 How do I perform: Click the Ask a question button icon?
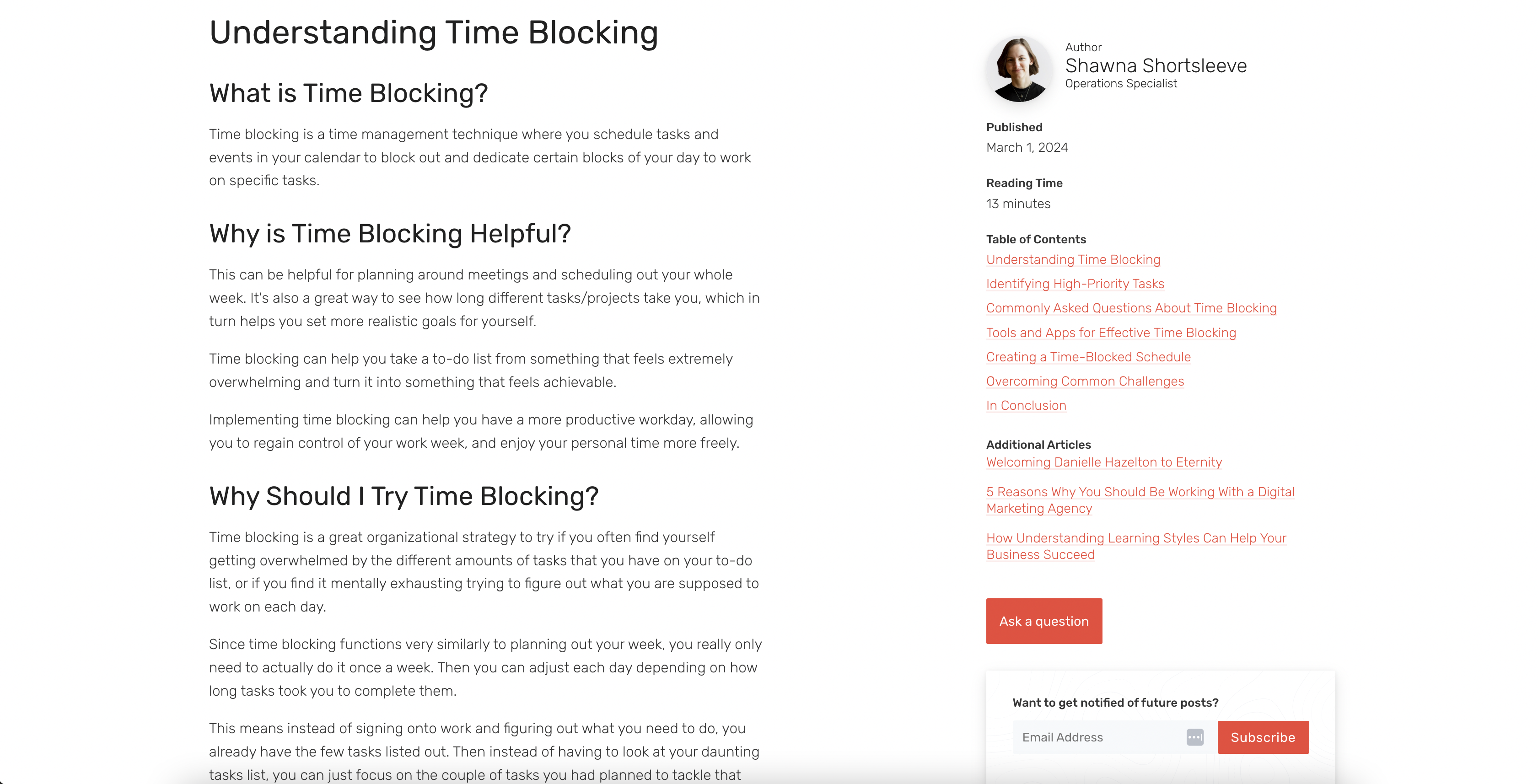tap(1044, 621)
